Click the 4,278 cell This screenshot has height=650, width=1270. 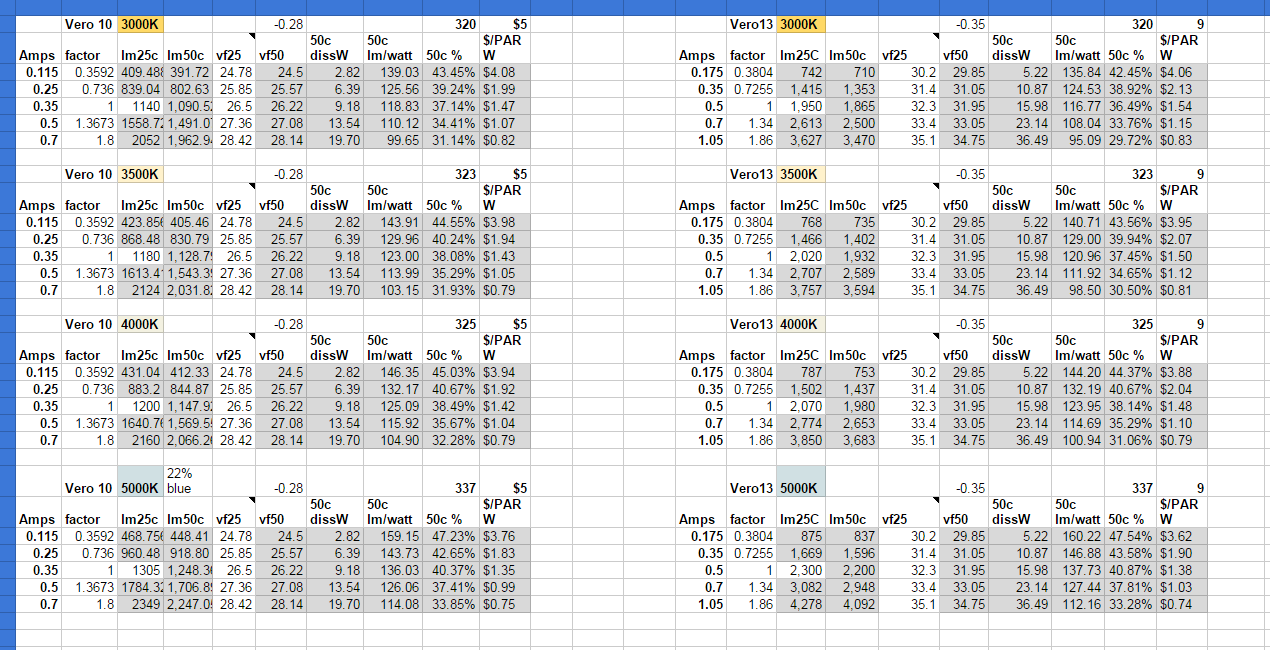pyautogui.click(x=802, y=604)
